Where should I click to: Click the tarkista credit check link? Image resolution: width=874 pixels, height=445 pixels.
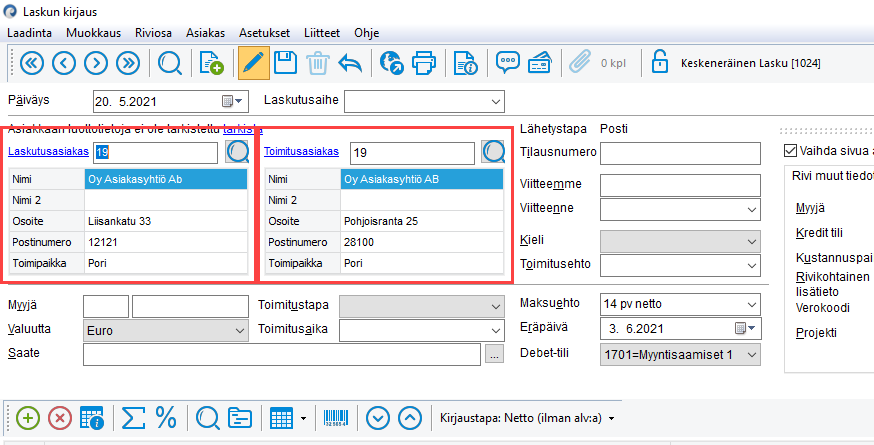click(x=242, y=129)
